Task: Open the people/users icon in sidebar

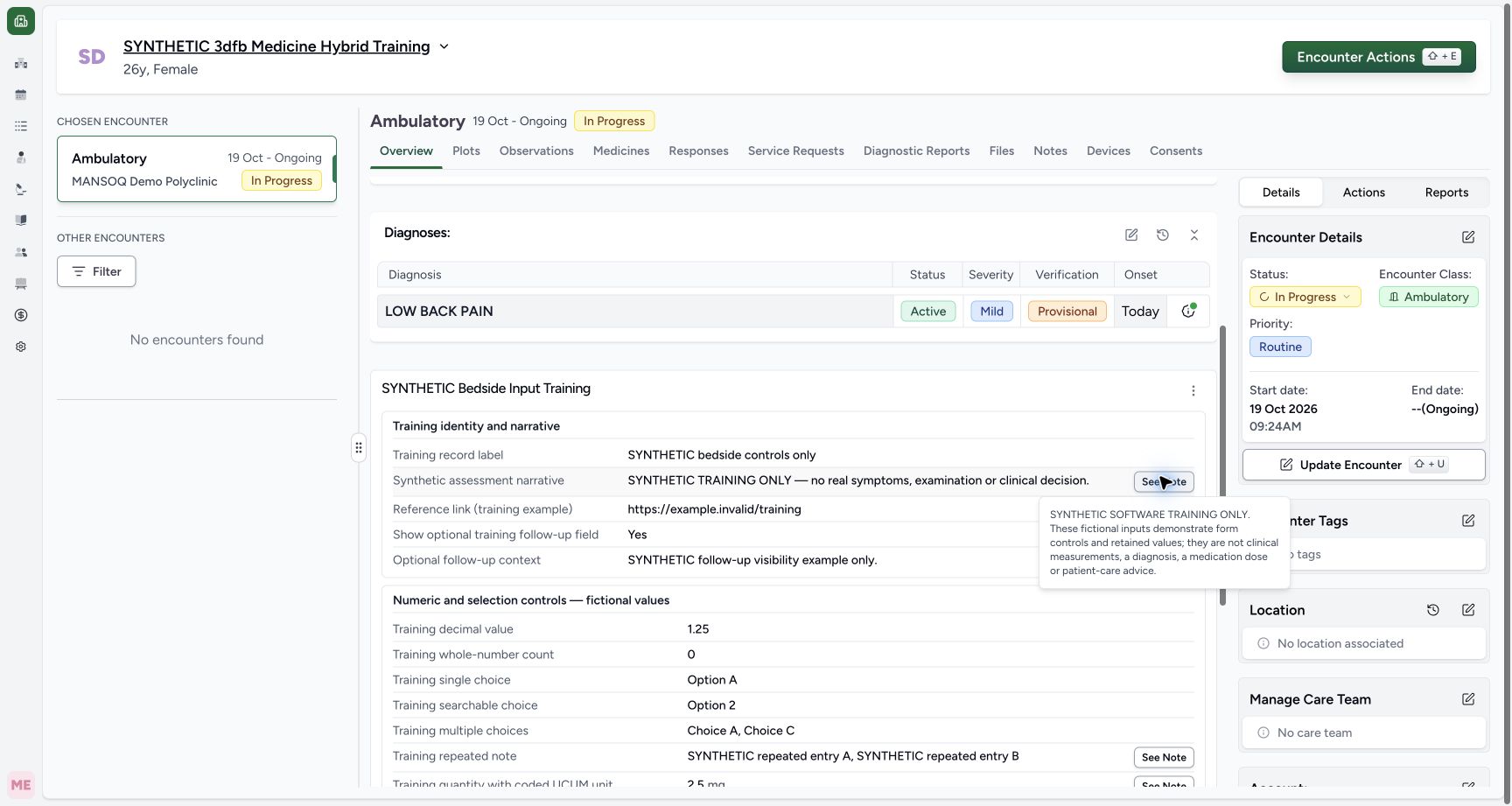Action: (21, 252)
